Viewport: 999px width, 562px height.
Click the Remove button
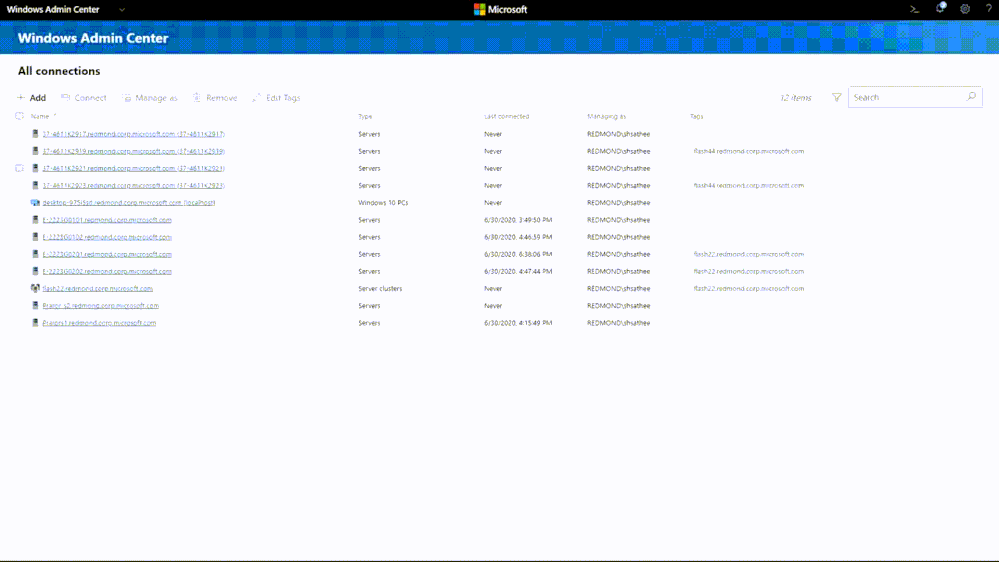215,97
